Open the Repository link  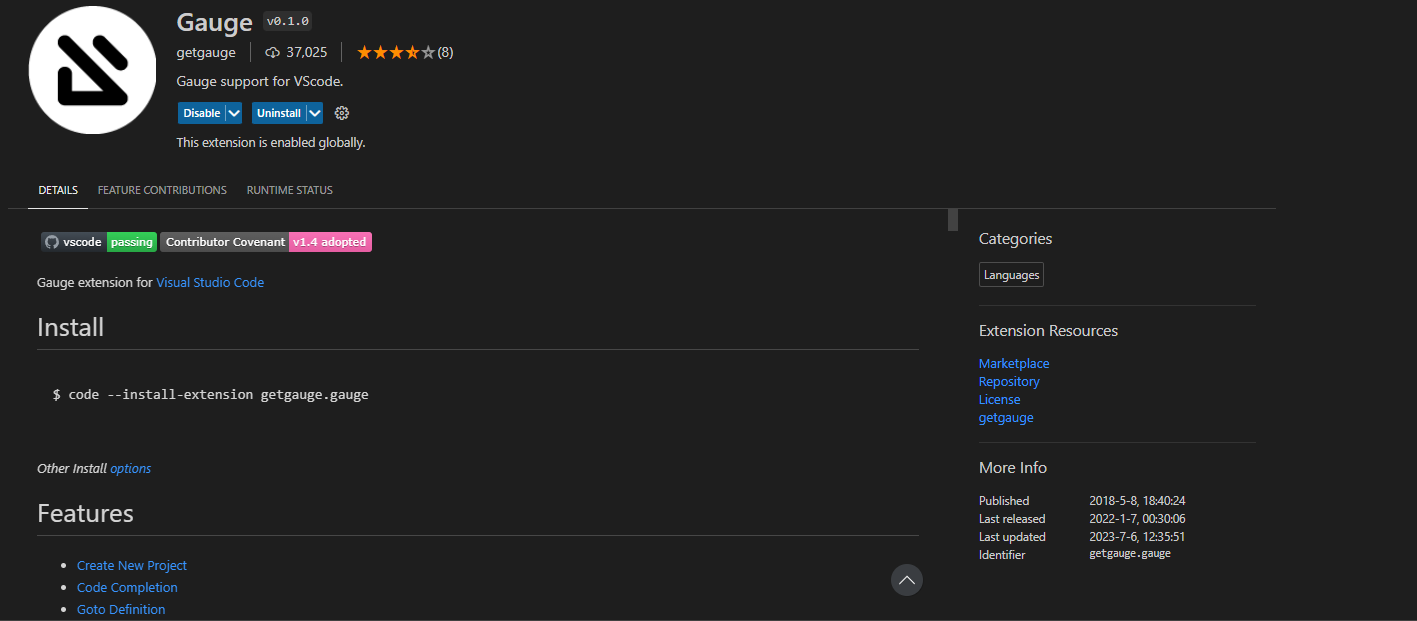click(1009, 381)
